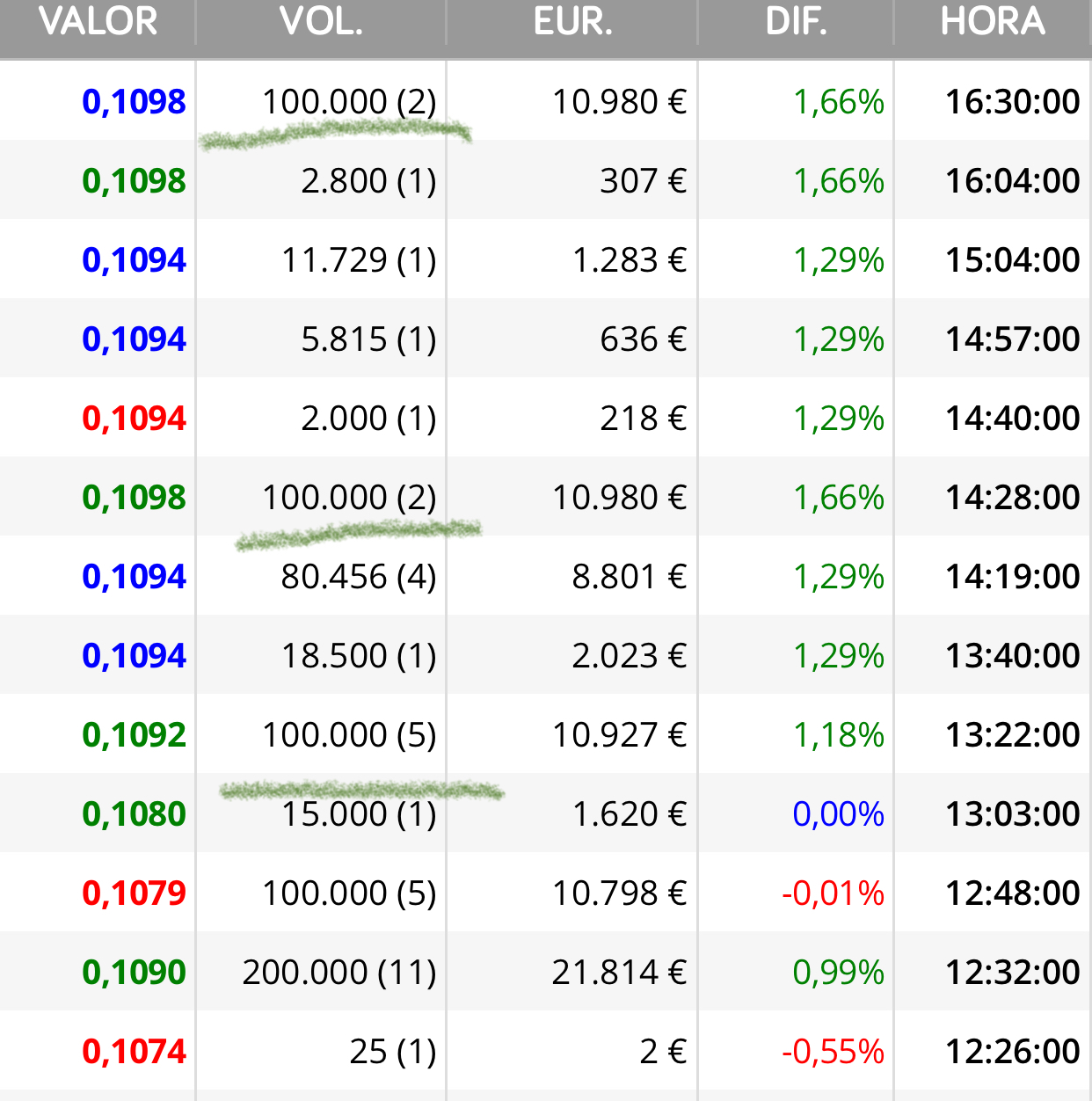Select the 1,18% difference cell

(839, 735)
